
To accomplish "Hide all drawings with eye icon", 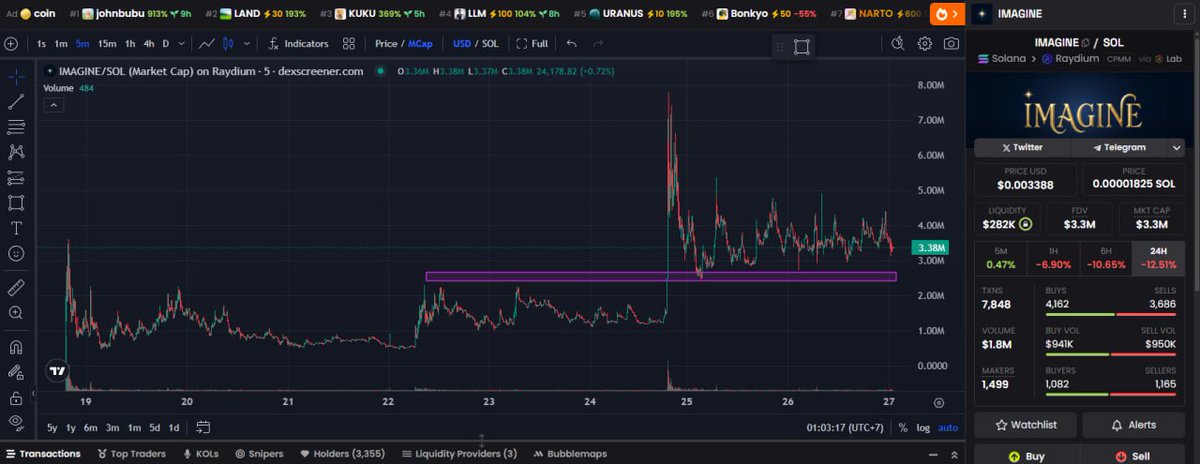I will [x=16, y=422].
